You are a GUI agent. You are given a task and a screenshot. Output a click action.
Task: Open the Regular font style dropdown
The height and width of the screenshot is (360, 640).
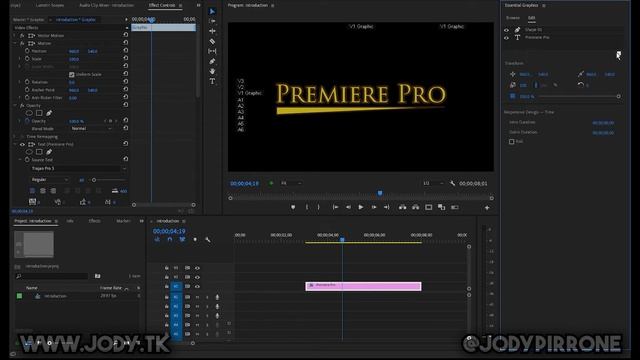tap(49, 180)
